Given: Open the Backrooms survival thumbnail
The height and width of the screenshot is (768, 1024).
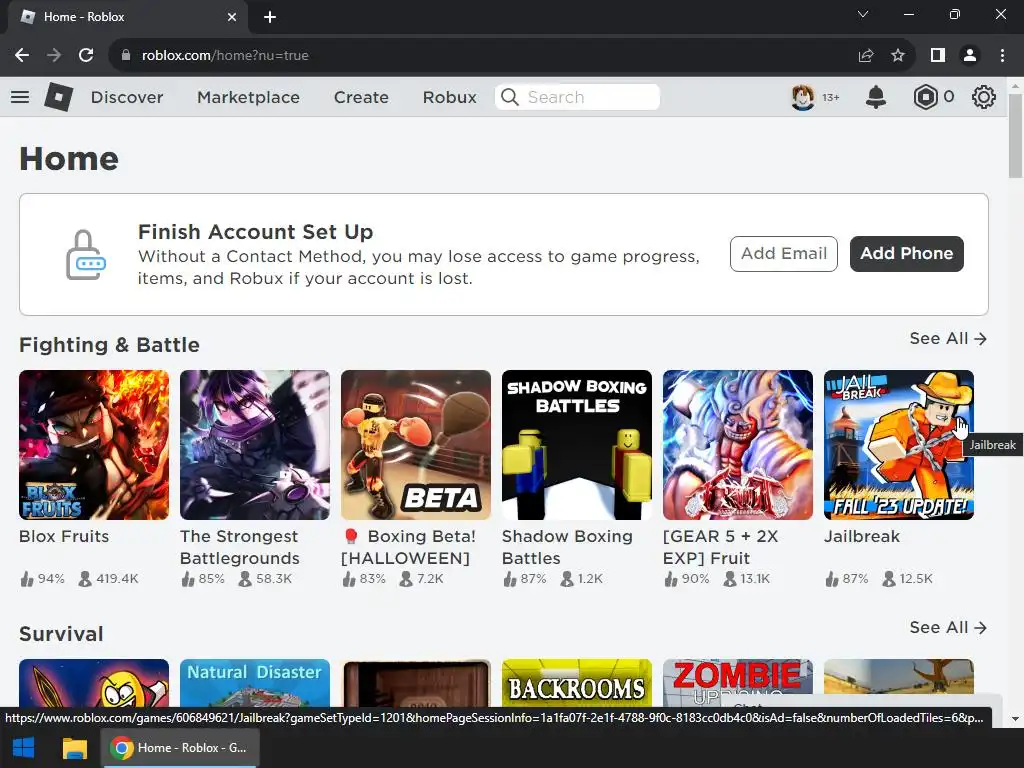Looking at the screenshot, I should [x=577, y=683].
